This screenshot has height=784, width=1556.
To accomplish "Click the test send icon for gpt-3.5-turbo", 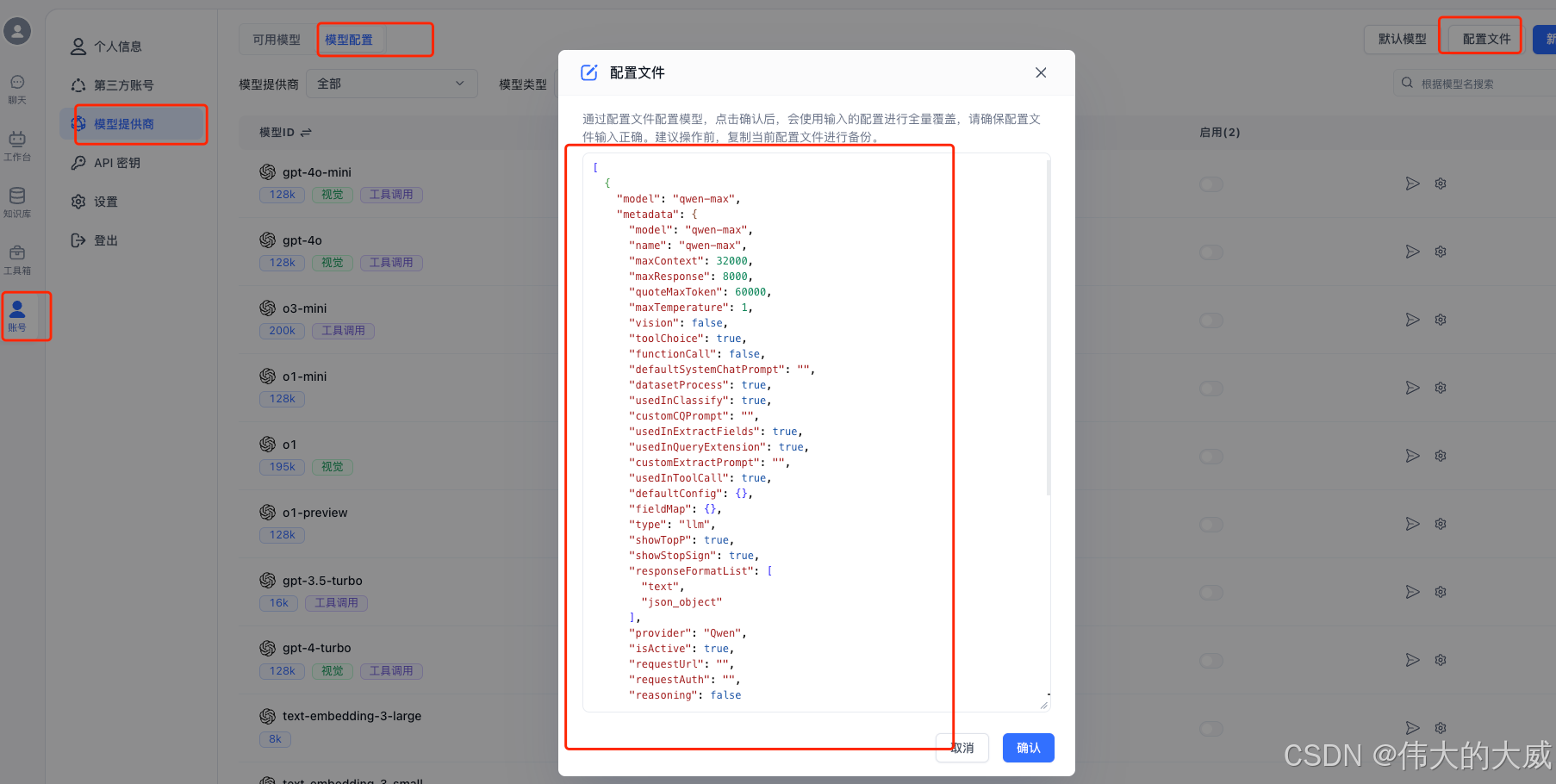I will point(1412,592).
